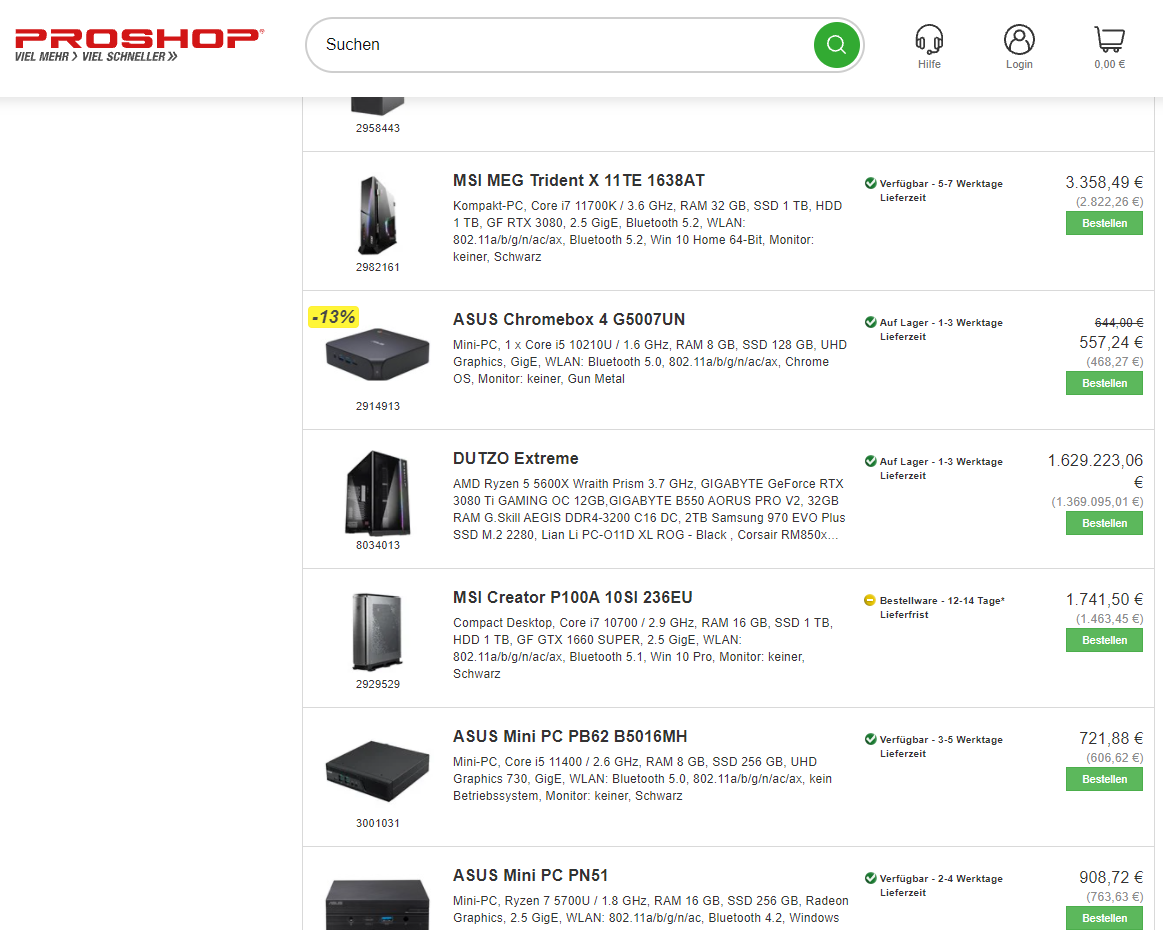Click price 557,24 €
The height and width of the screenshot is (930, 1163).
click(x=1111, y=343)
